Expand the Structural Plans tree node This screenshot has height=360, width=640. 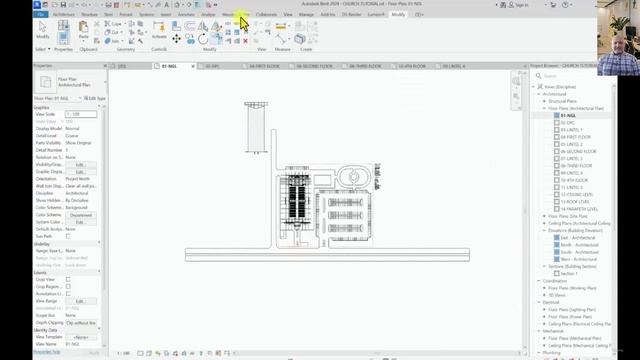(544, 101)
